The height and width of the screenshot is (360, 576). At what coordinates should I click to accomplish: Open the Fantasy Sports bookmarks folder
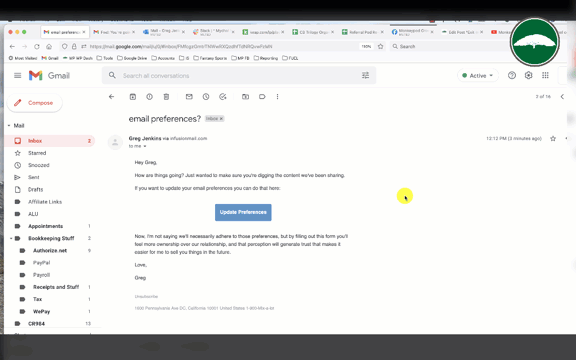pos(210,58)
